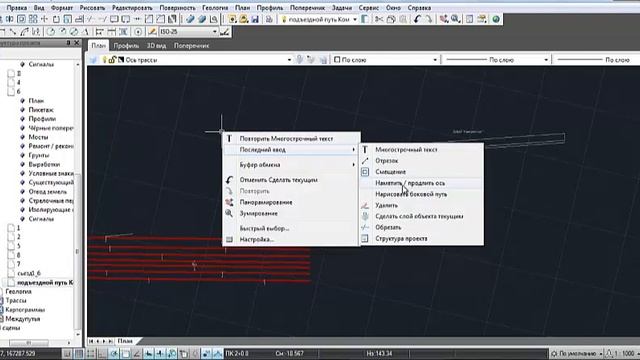Select Мосты in the project tree
640x360 pixels.
tap(38, 137)
